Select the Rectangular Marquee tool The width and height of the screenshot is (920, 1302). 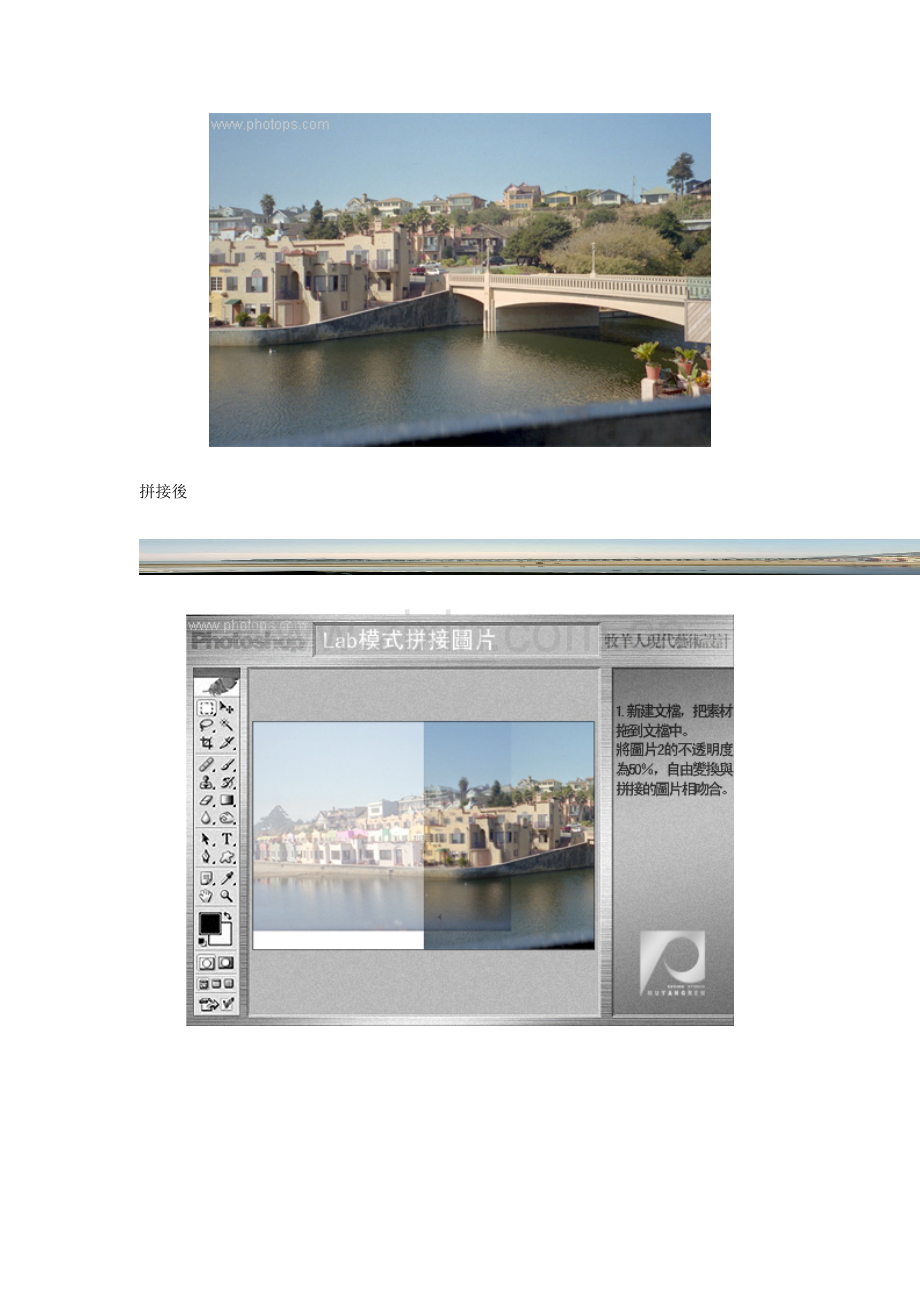pos(206,708)
